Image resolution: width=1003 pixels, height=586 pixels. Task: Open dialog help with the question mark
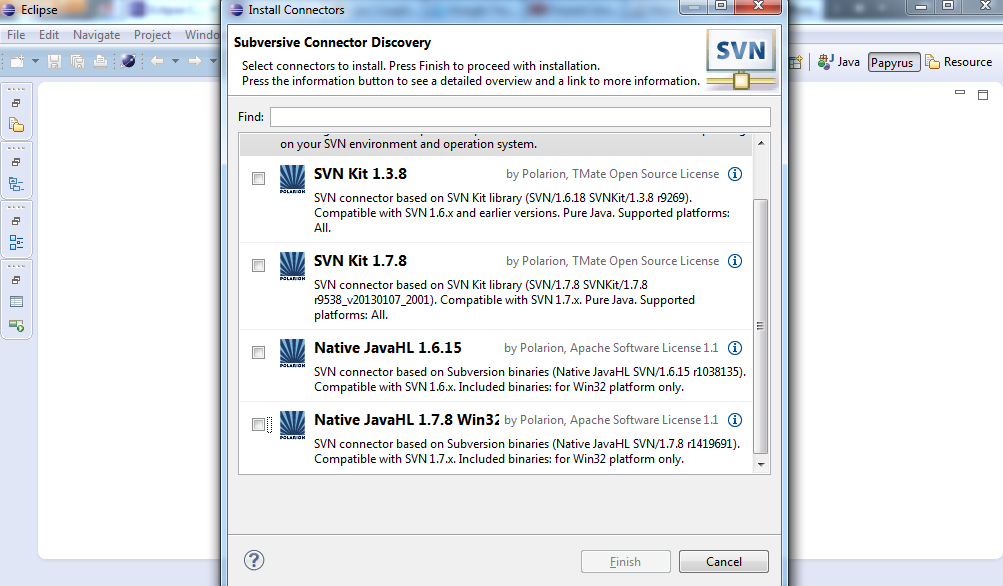254,560
